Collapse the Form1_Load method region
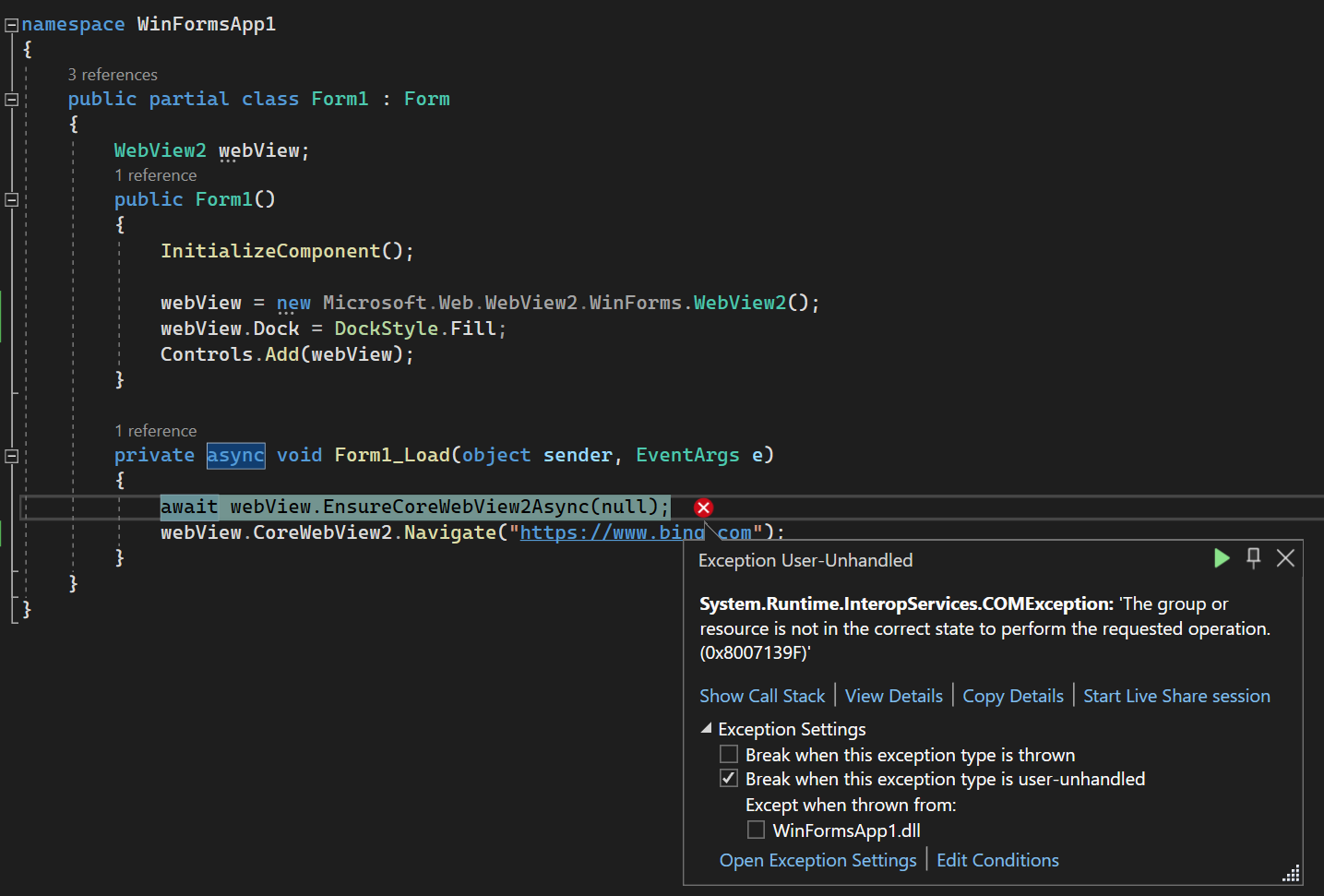1324x896 pixels. tap(12, 456)
